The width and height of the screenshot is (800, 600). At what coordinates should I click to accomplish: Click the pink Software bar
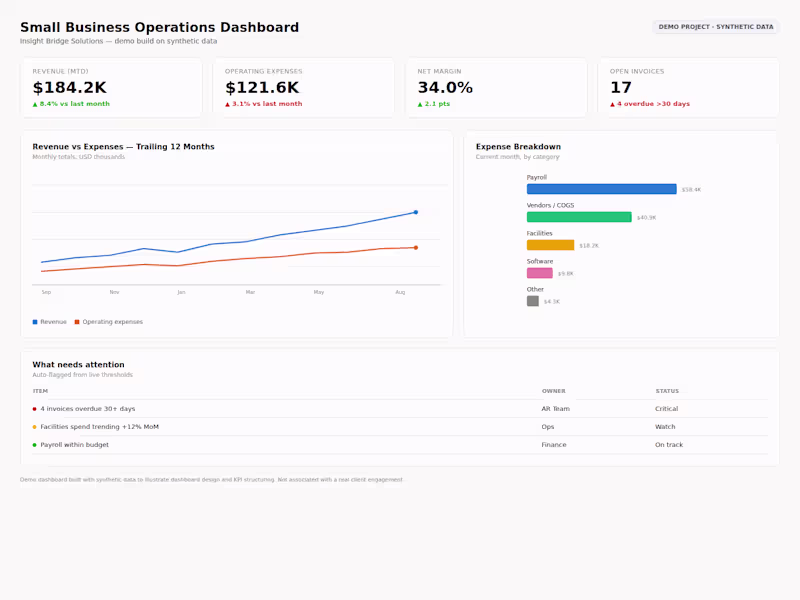pos(540,273)
